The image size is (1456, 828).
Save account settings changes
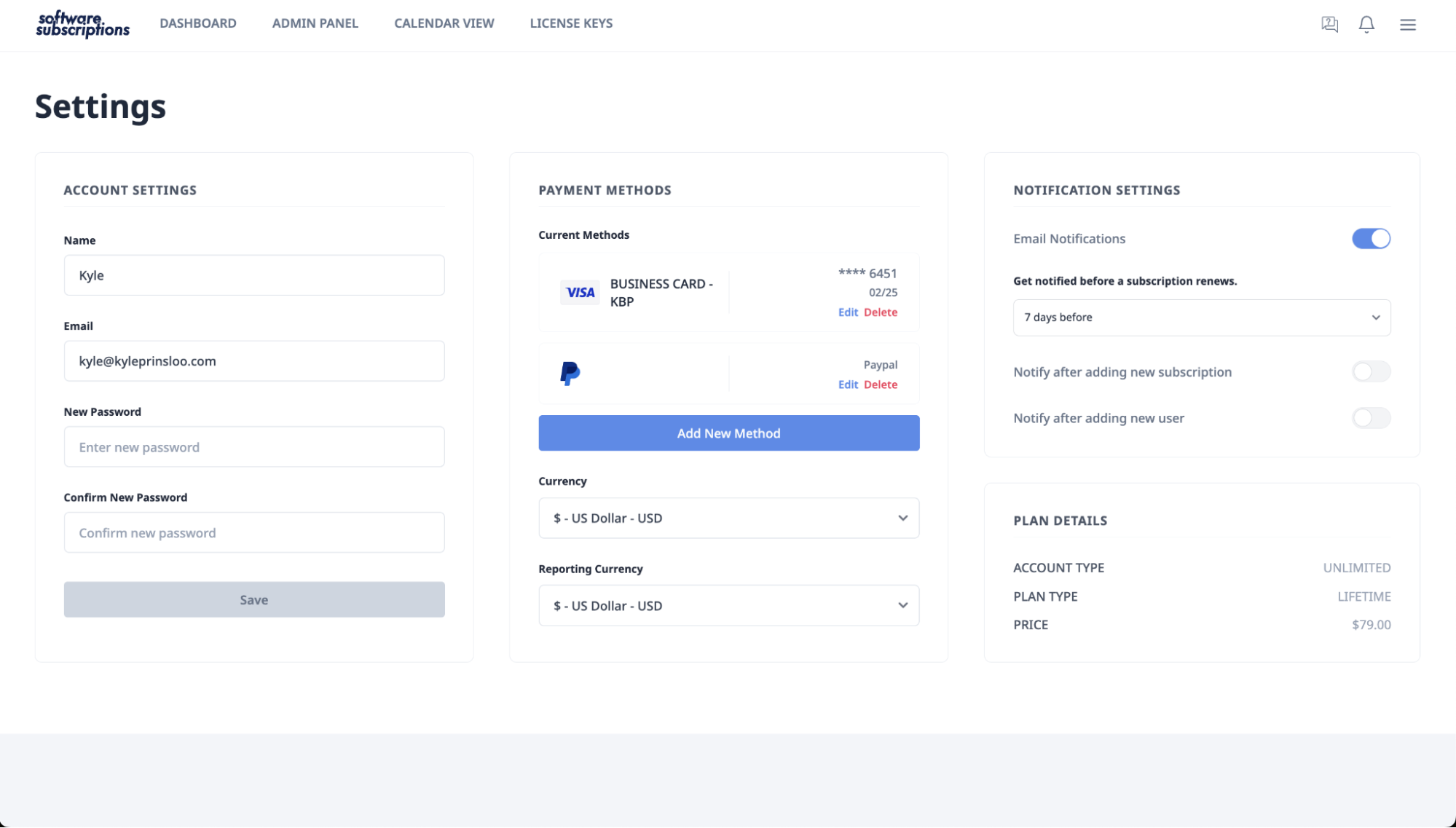tap(254, 599)
